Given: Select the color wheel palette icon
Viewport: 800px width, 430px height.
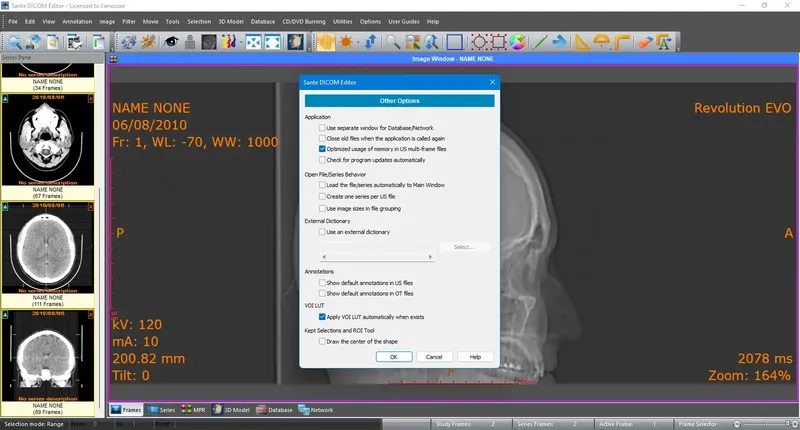Looking at the screenshot, I should pos(517,42).
